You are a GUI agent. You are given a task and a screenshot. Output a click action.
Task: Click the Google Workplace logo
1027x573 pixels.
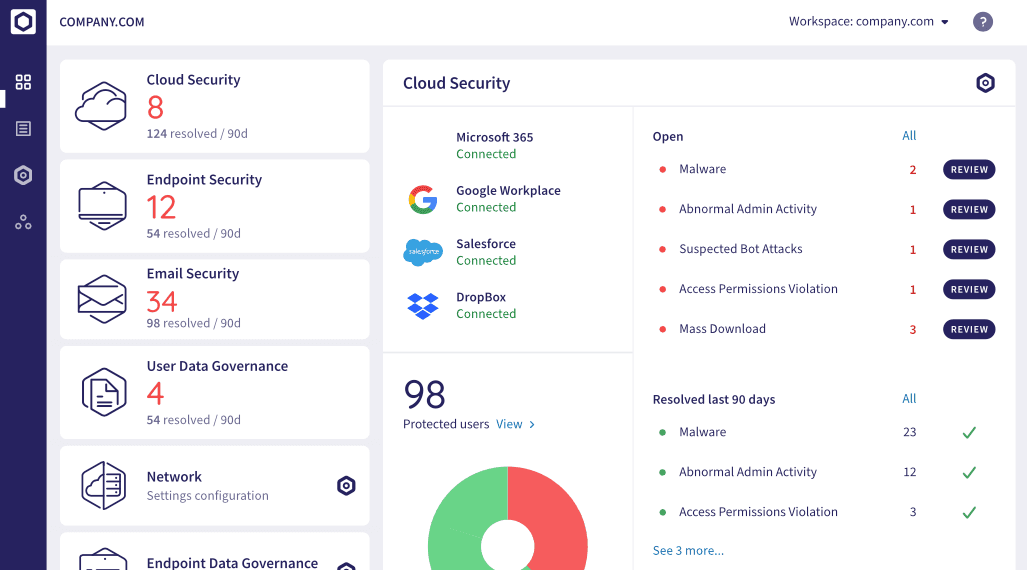[422, 199]
